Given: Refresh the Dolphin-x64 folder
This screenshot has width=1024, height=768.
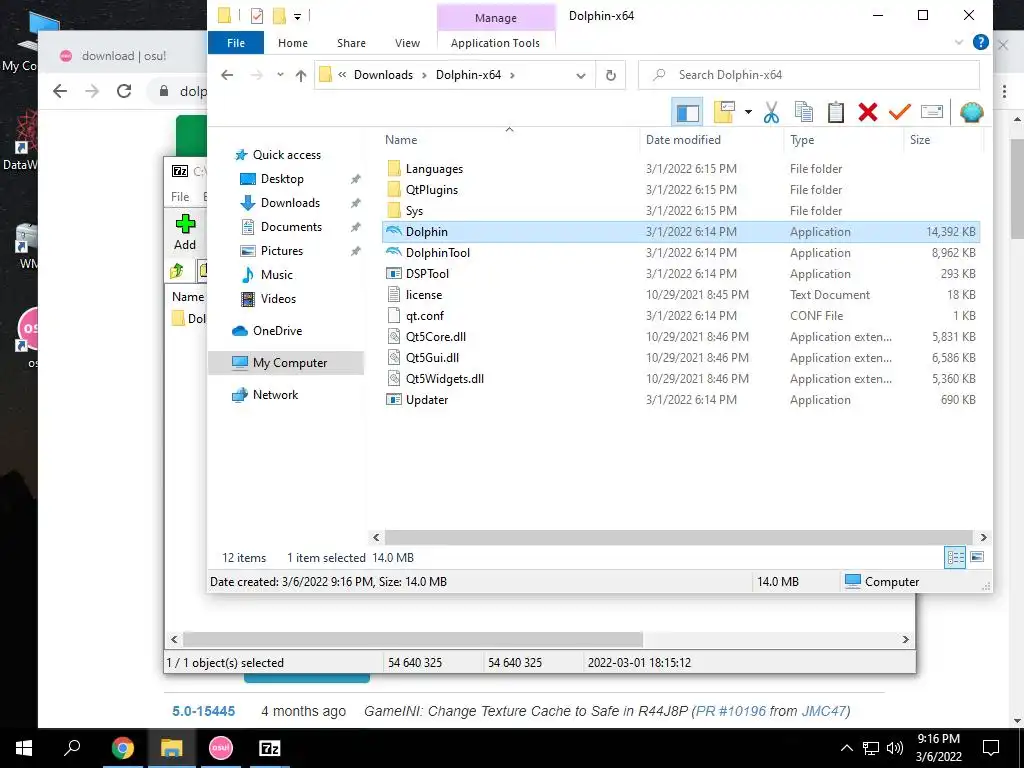Looking at the screenshot, I should [611, 75].
